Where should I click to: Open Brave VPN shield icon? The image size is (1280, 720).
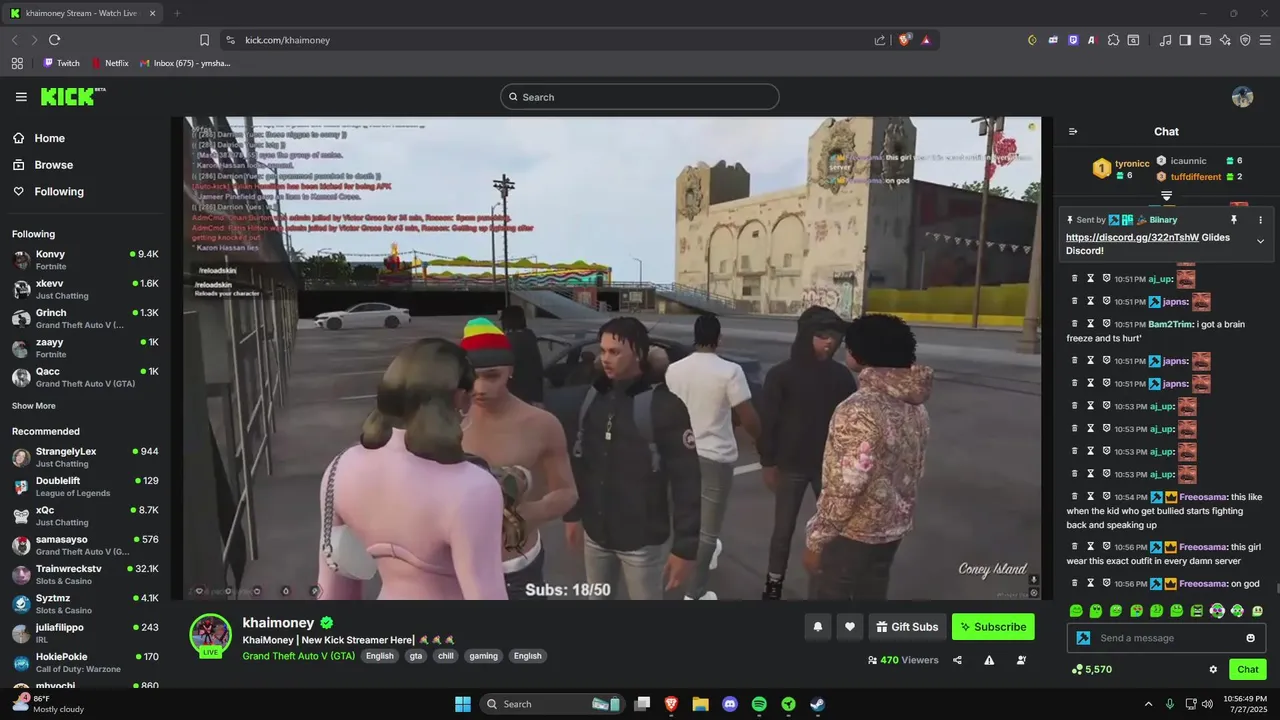(1245, 40)
